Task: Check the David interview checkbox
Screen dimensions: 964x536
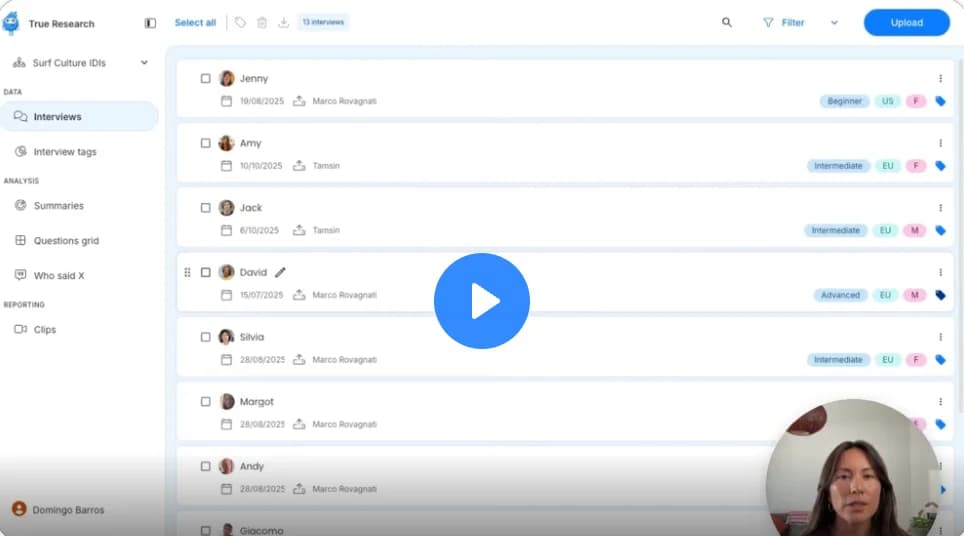Action: point(205,272)
